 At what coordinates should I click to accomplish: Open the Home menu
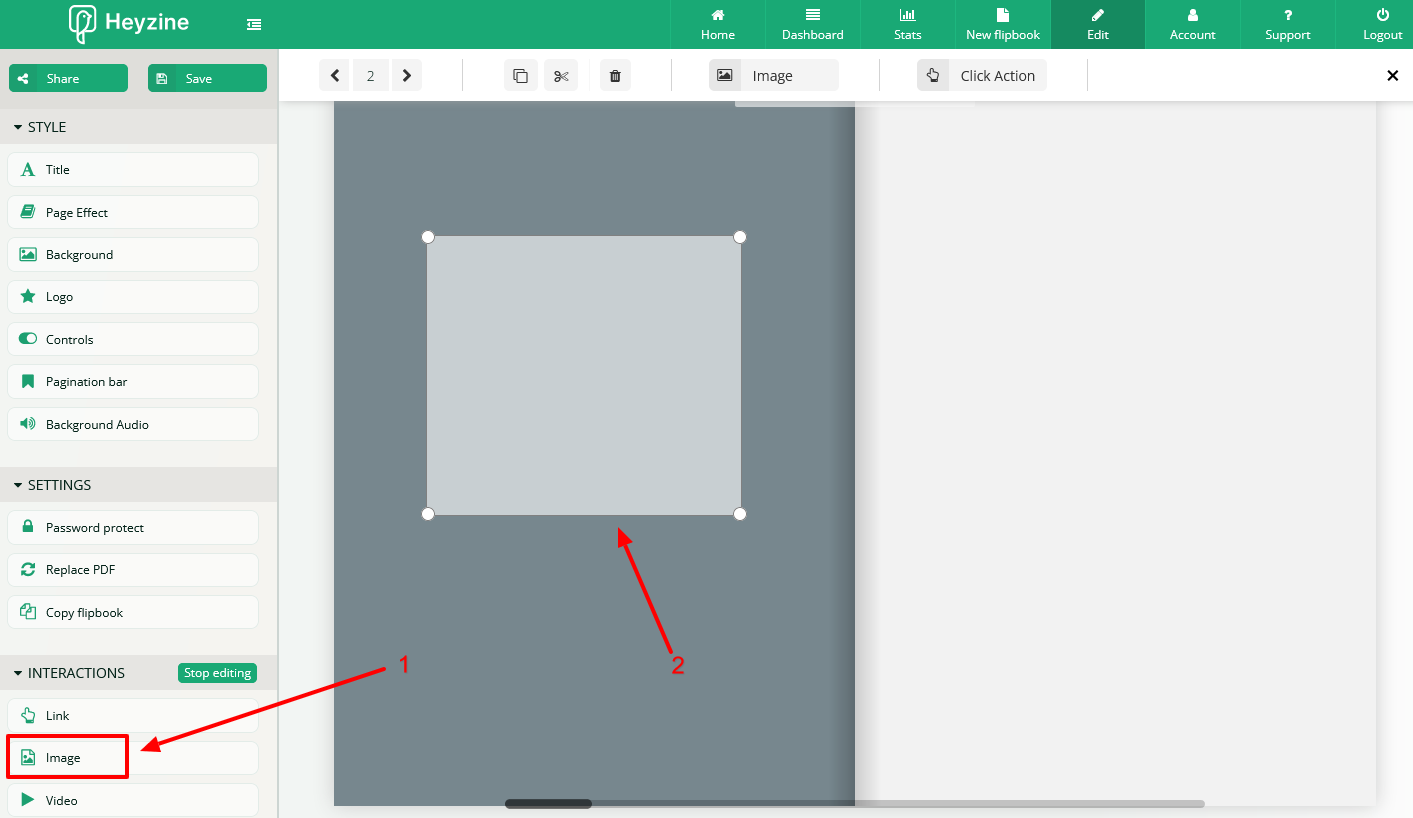[718, 24]
